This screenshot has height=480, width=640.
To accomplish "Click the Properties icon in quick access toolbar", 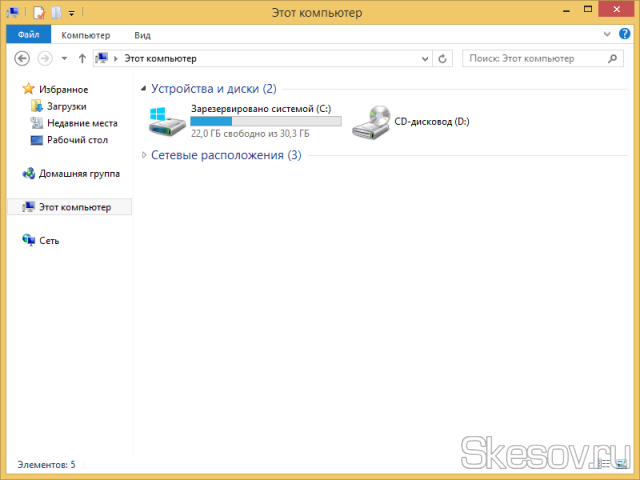I will click(x=38, y=13).
